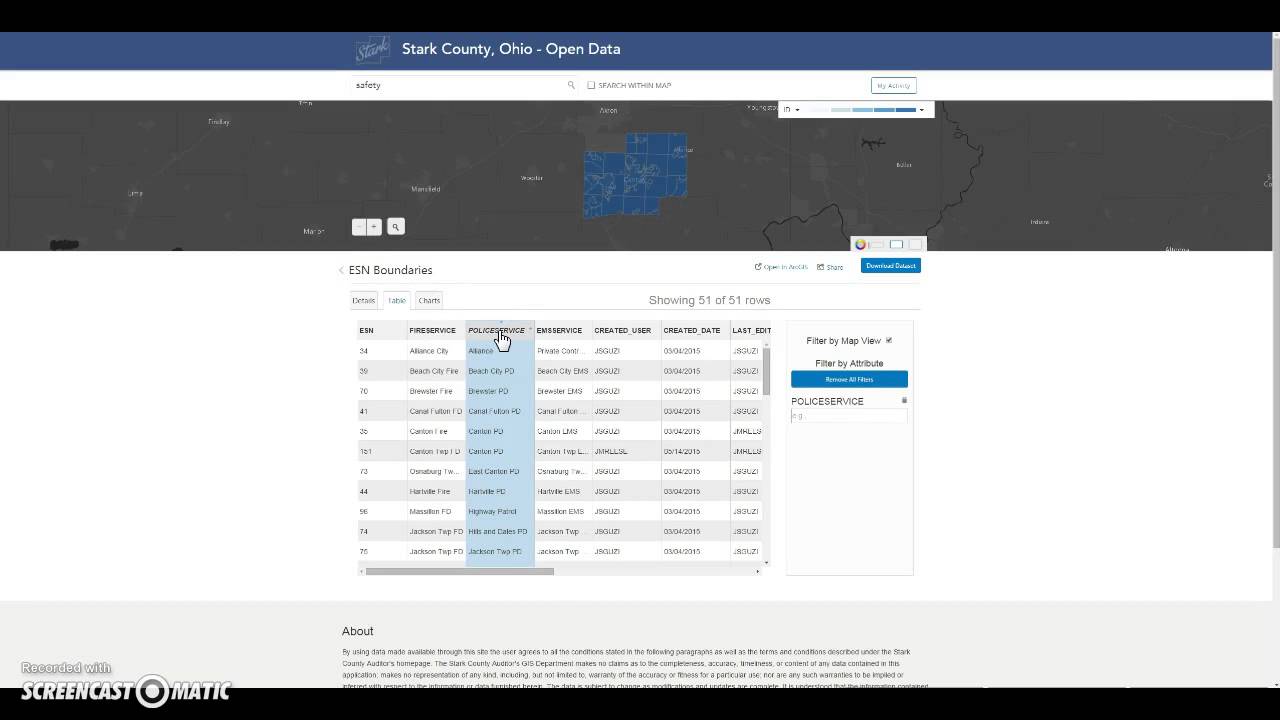Switch to the Table tab

[397, 300]
